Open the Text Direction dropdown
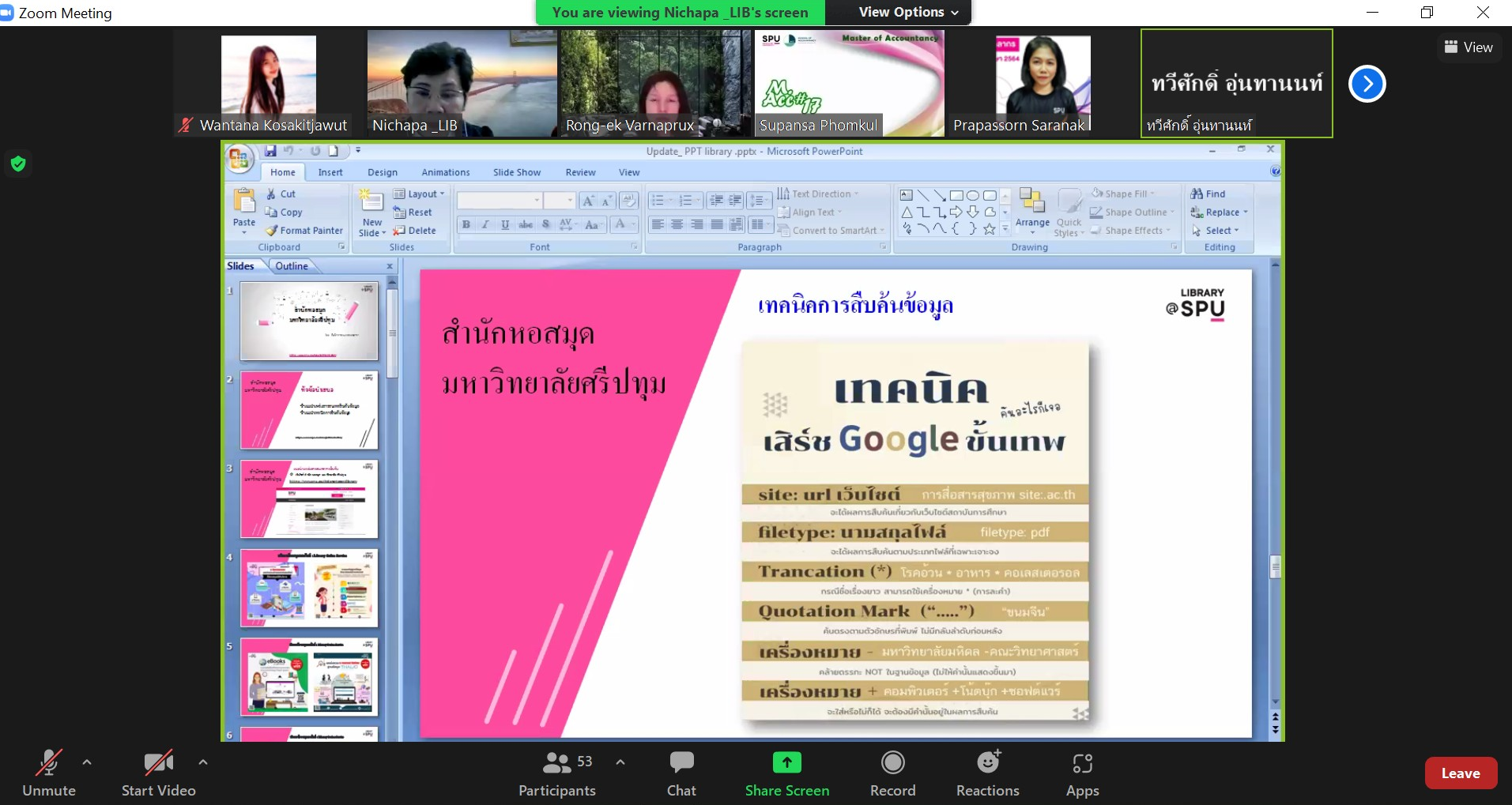1512x805 pixels. pos(818,194)
